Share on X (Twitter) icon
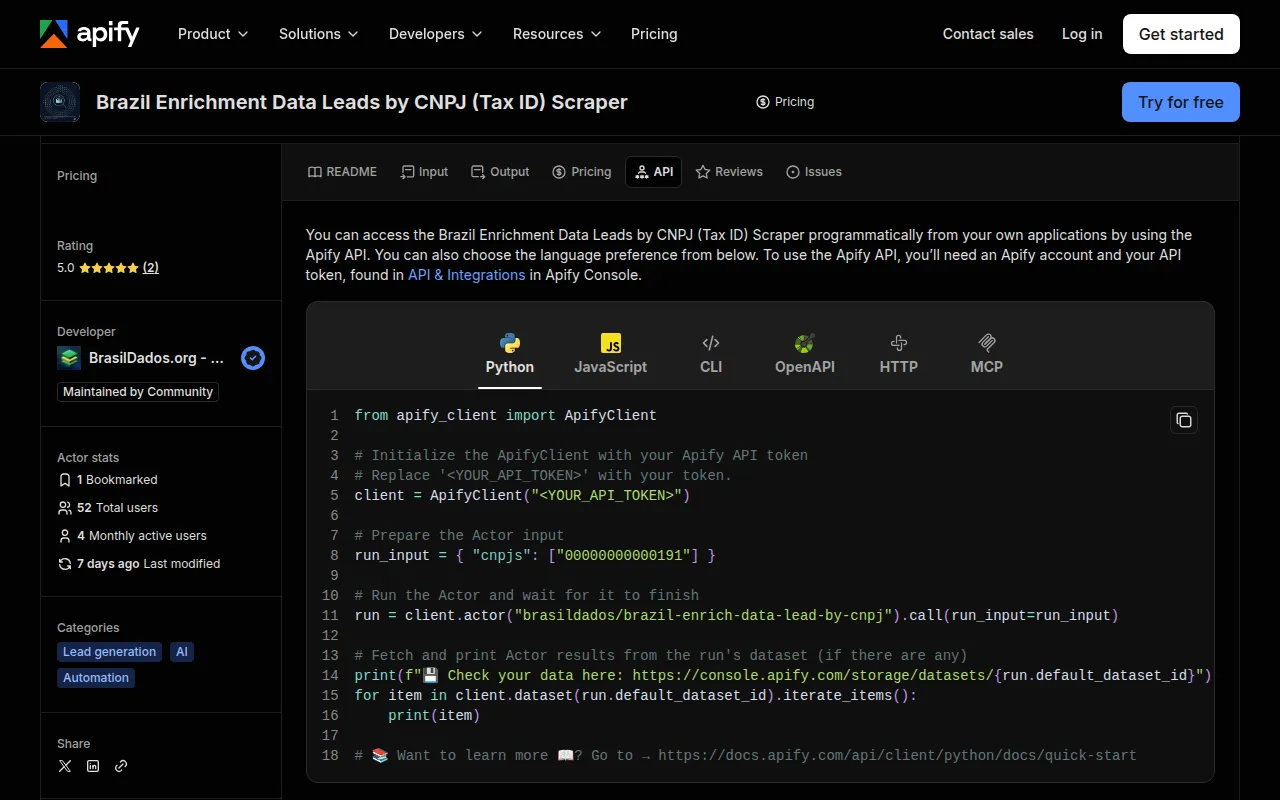1280x800 pixels. [x=65, y=766]
